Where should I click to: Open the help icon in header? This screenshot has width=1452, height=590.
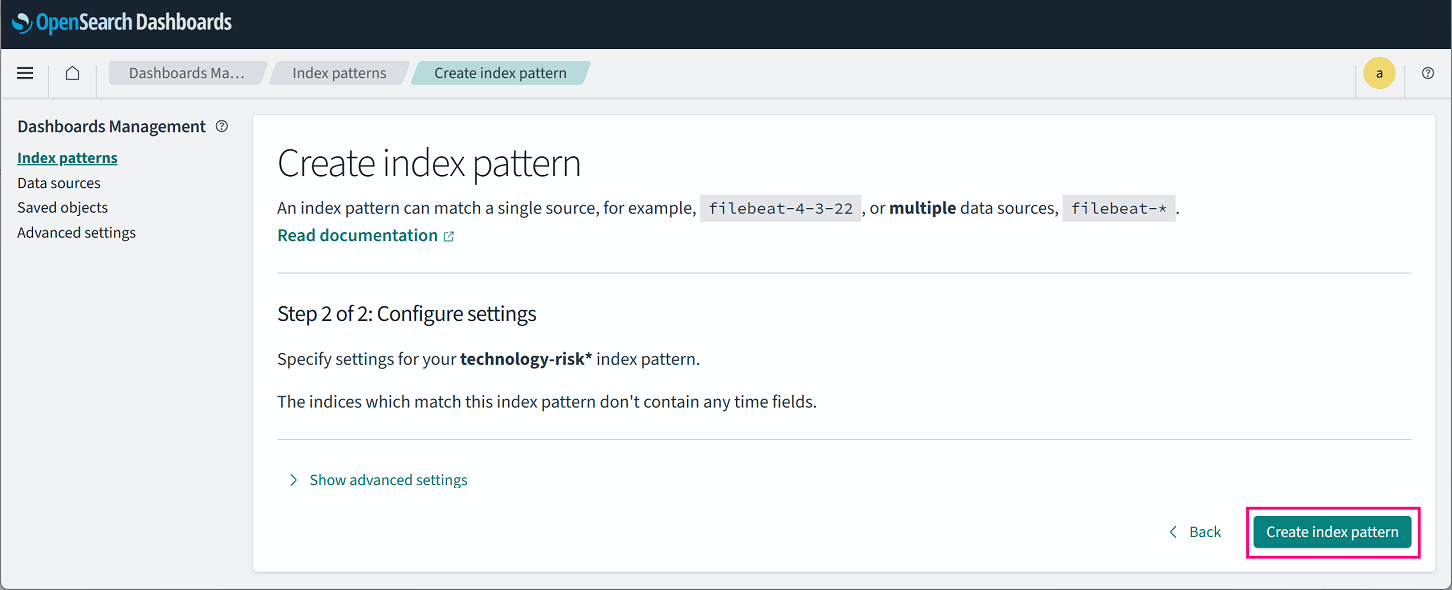(1427, 73)
